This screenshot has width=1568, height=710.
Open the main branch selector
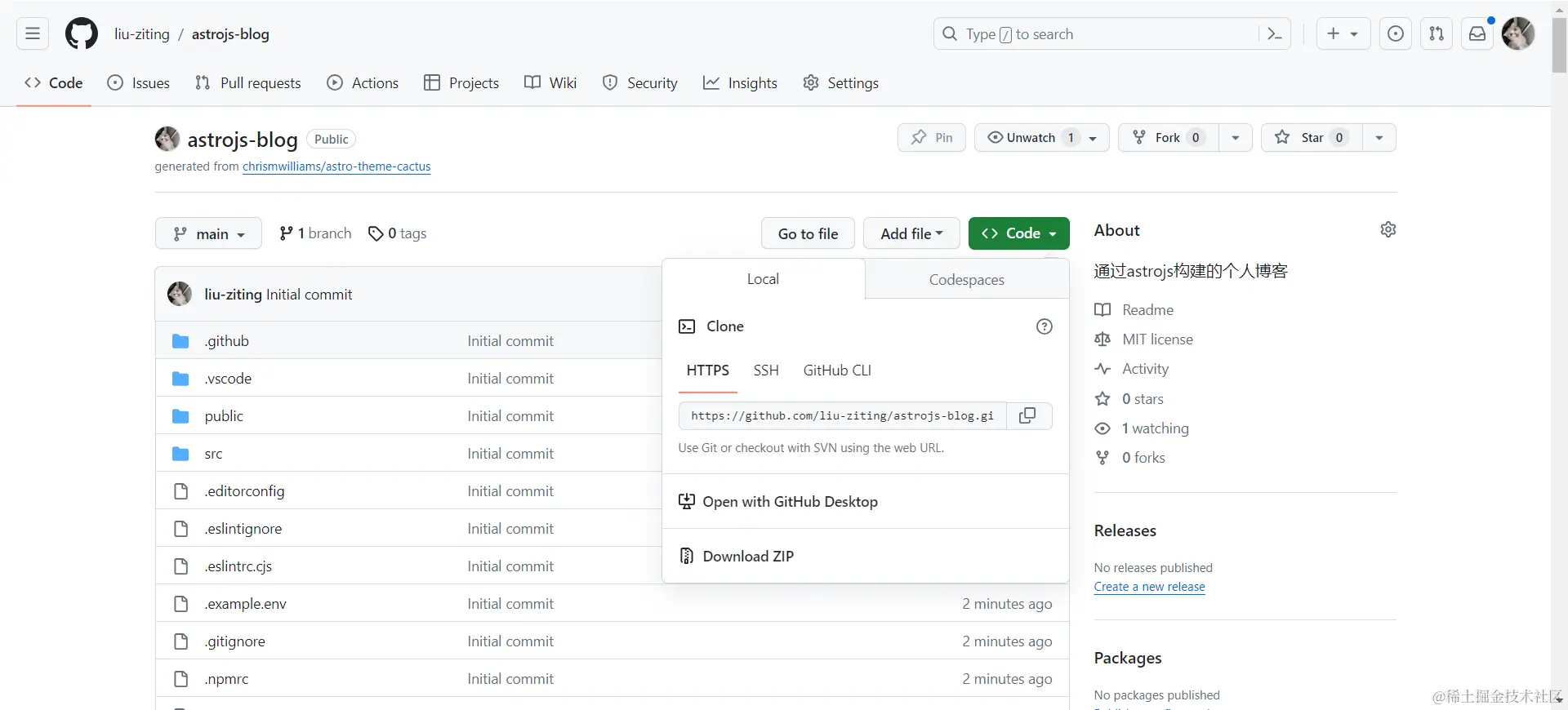tap(208, 233)
